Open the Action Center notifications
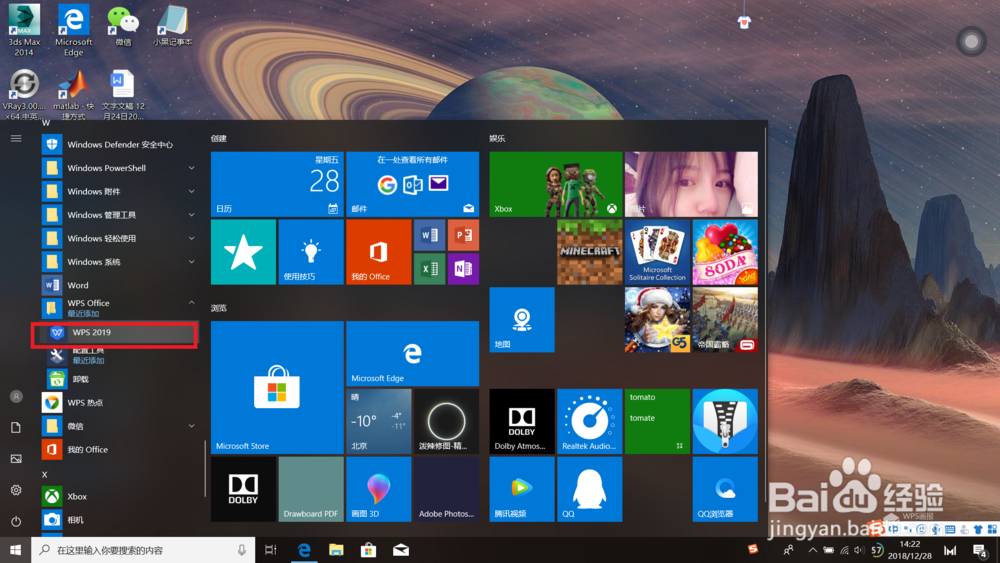Screen dimensions: 1000x563 980,550
